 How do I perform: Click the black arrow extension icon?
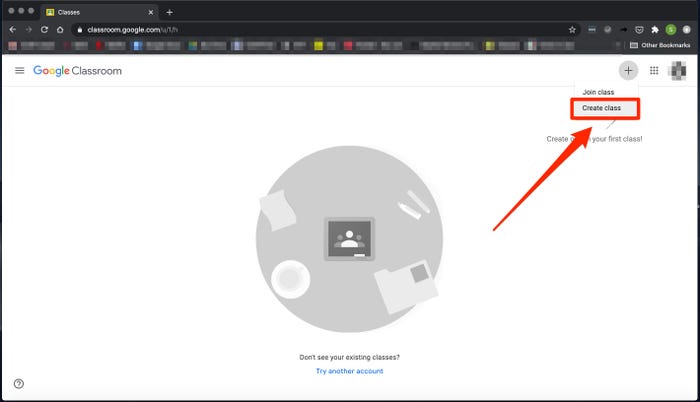pos(624,29)
